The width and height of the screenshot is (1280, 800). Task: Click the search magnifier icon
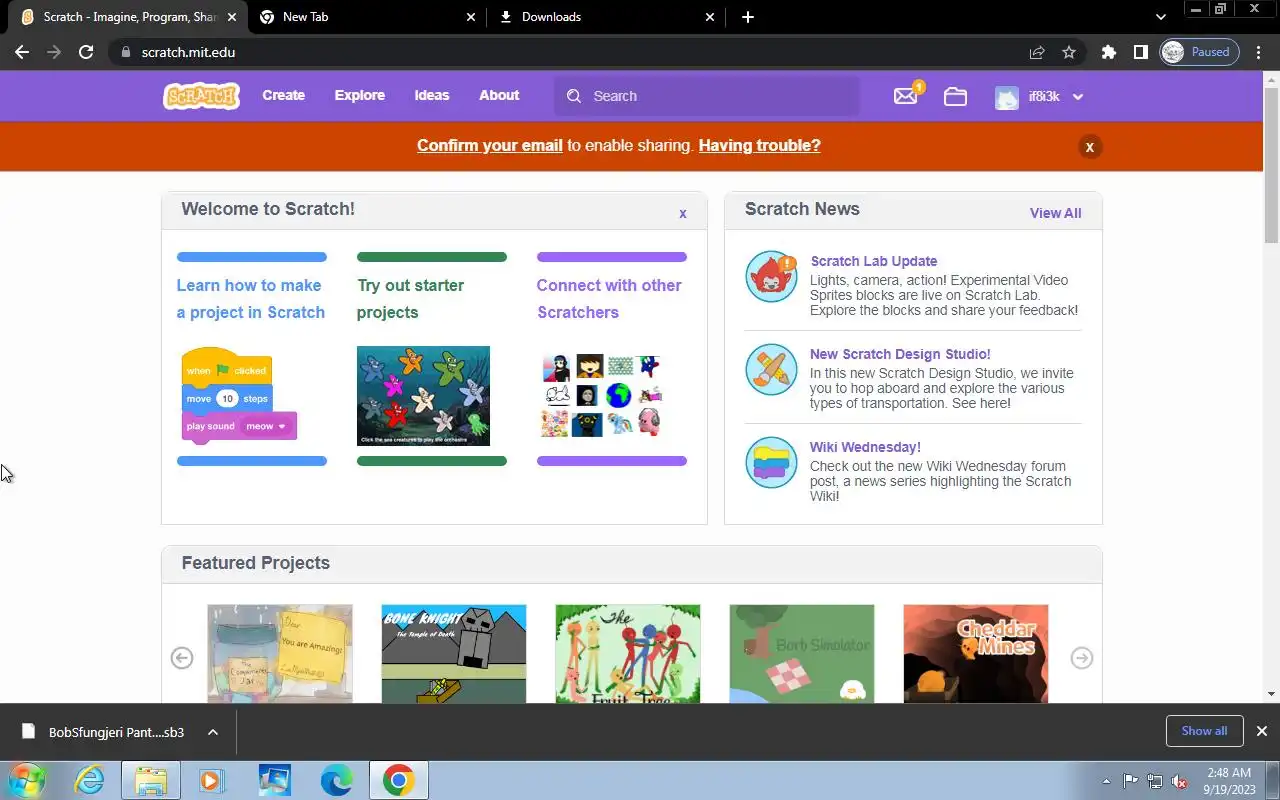tap(573, 96)
